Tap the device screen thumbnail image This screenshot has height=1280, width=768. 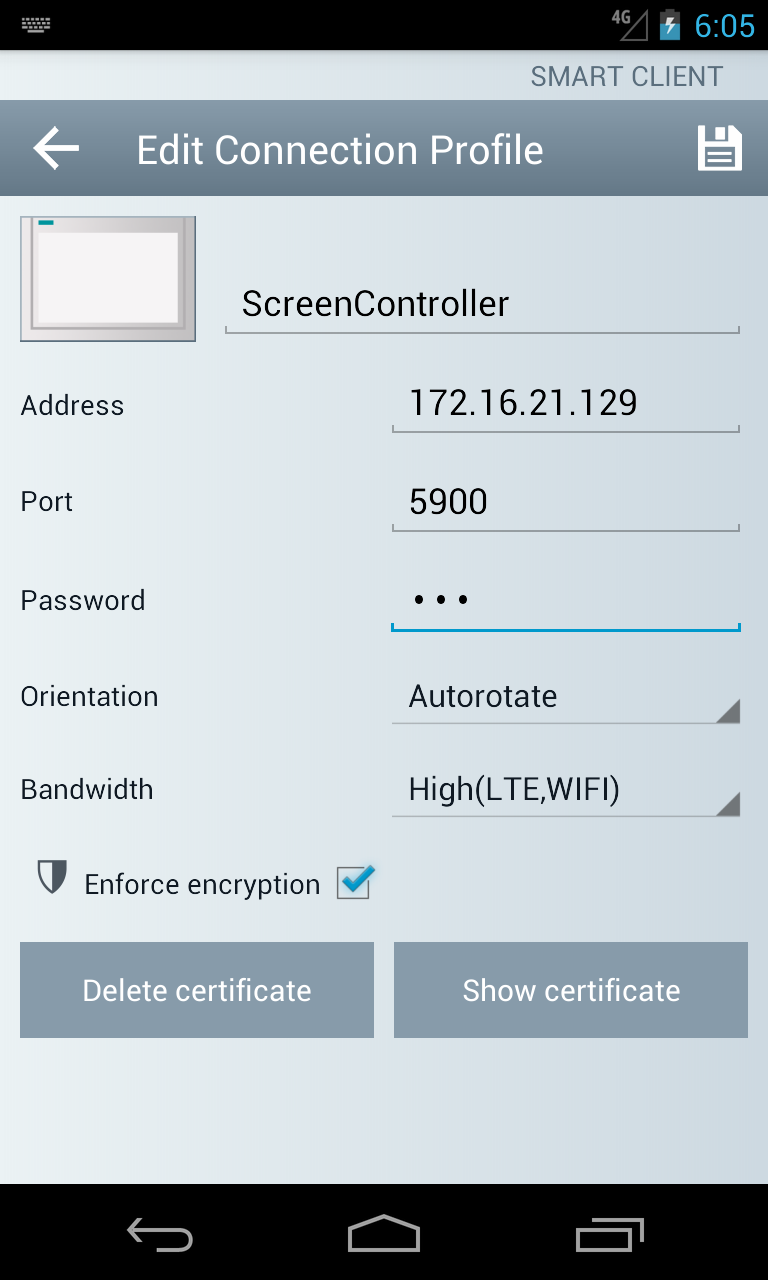(108, 279)
